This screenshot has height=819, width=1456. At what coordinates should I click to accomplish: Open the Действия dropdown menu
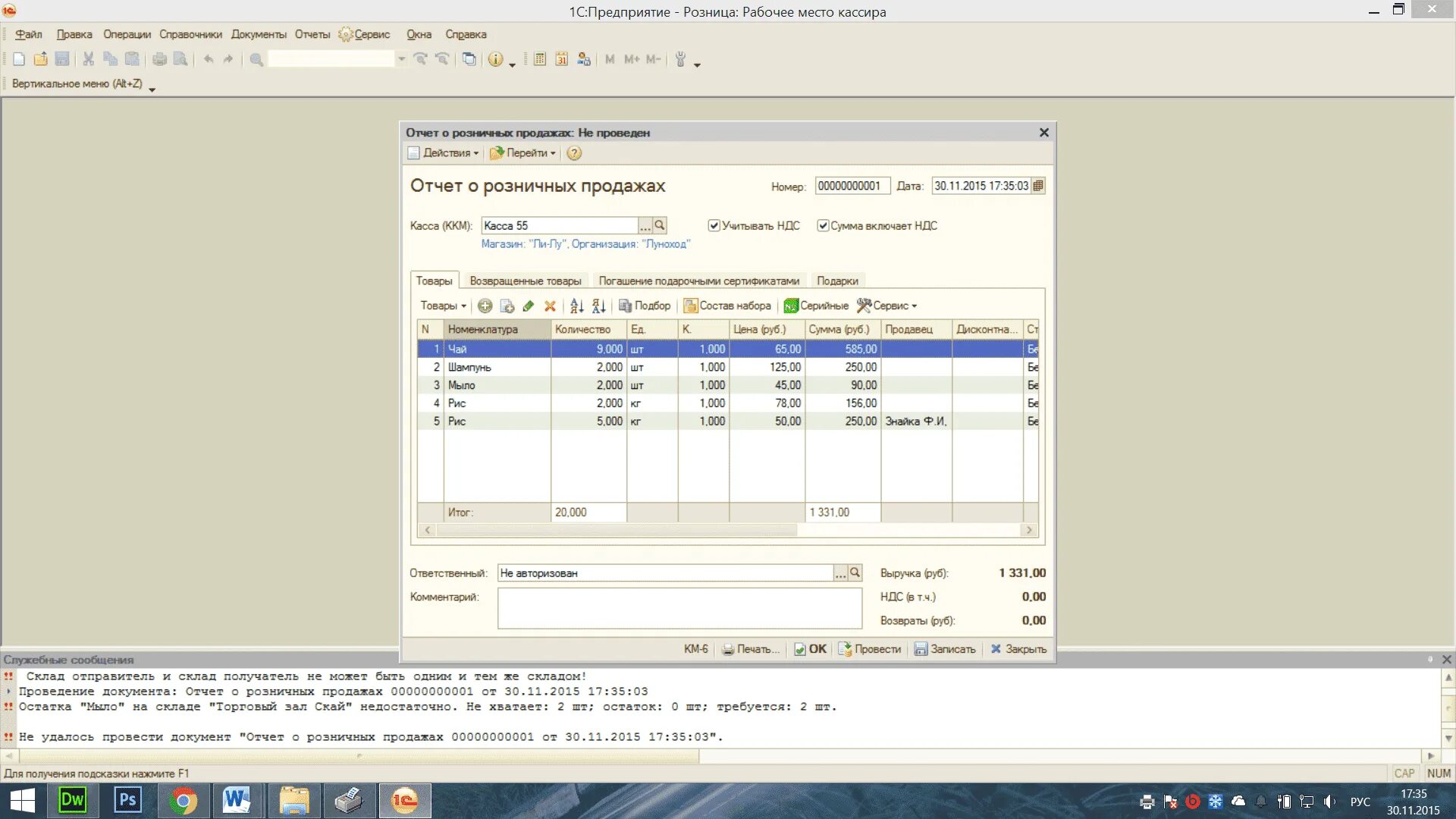[449, 153]
